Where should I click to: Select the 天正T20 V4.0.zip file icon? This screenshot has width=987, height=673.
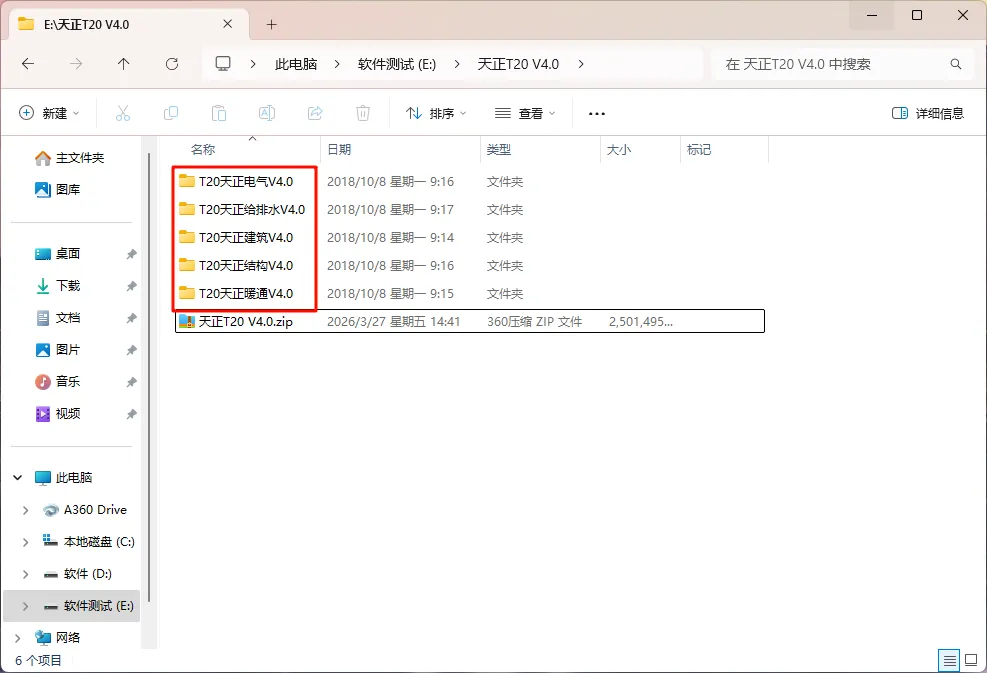pyautogui.click(x=187, y=321)
